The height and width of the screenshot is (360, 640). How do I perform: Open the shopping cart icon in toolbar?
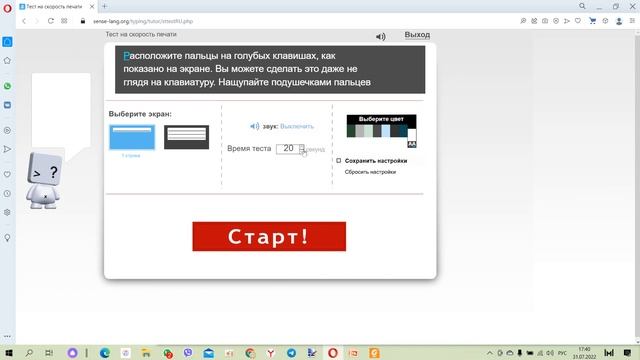click(592, 21)
